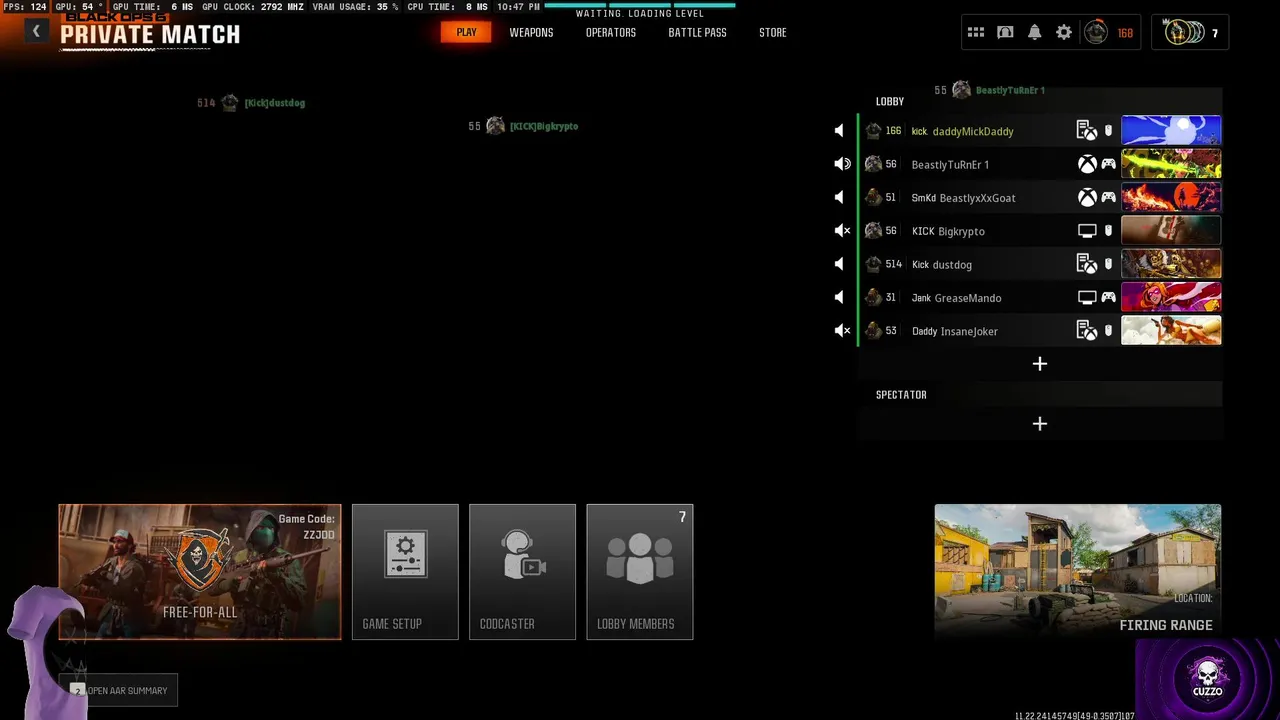Click BeastlyxXxGoat's red calling card
The width and height of the screenshot is (1280, 720).
click(x=1171, y=198)
